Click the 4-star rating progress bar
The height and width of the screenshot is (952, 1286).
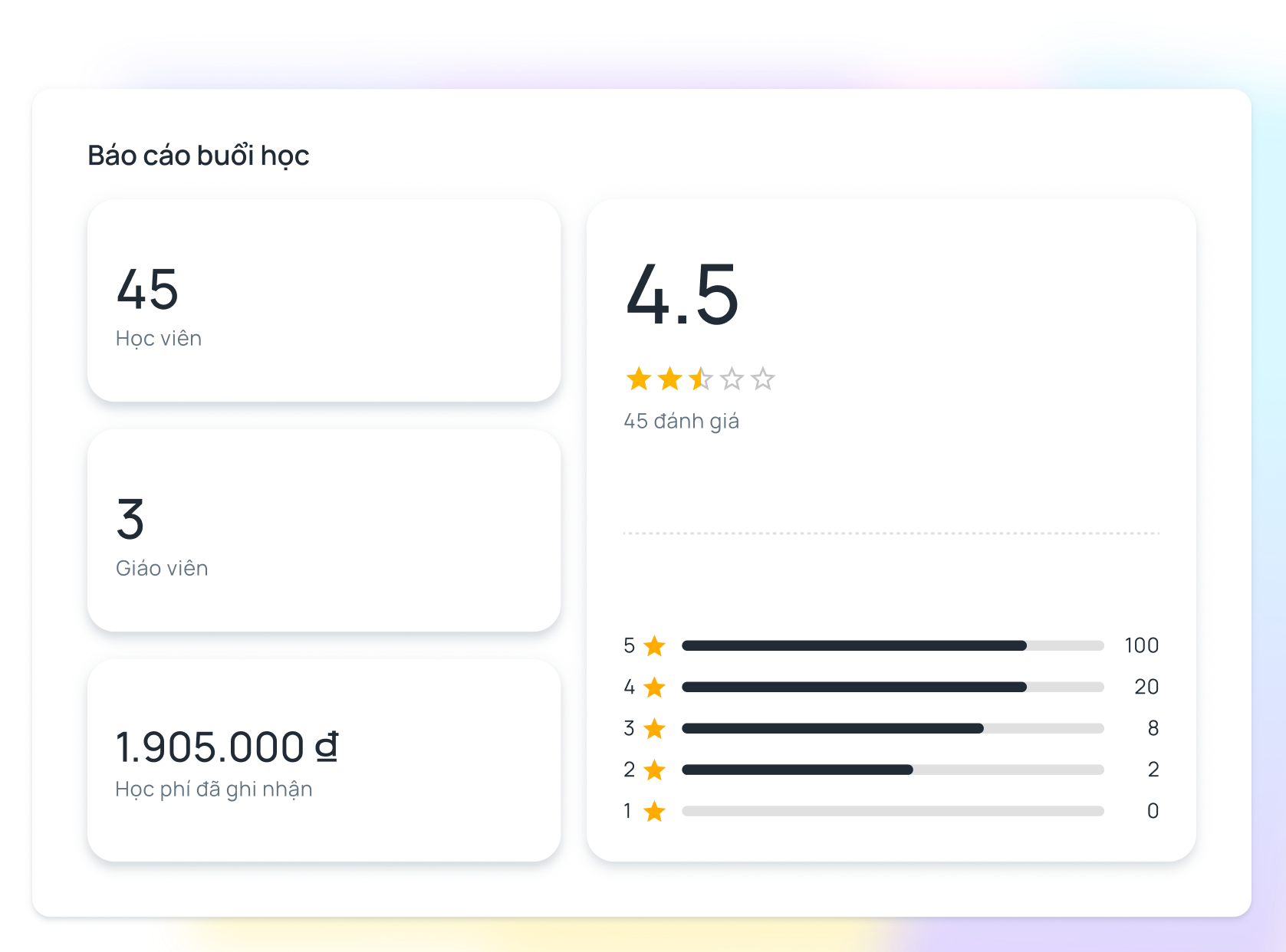pos(892,688)
